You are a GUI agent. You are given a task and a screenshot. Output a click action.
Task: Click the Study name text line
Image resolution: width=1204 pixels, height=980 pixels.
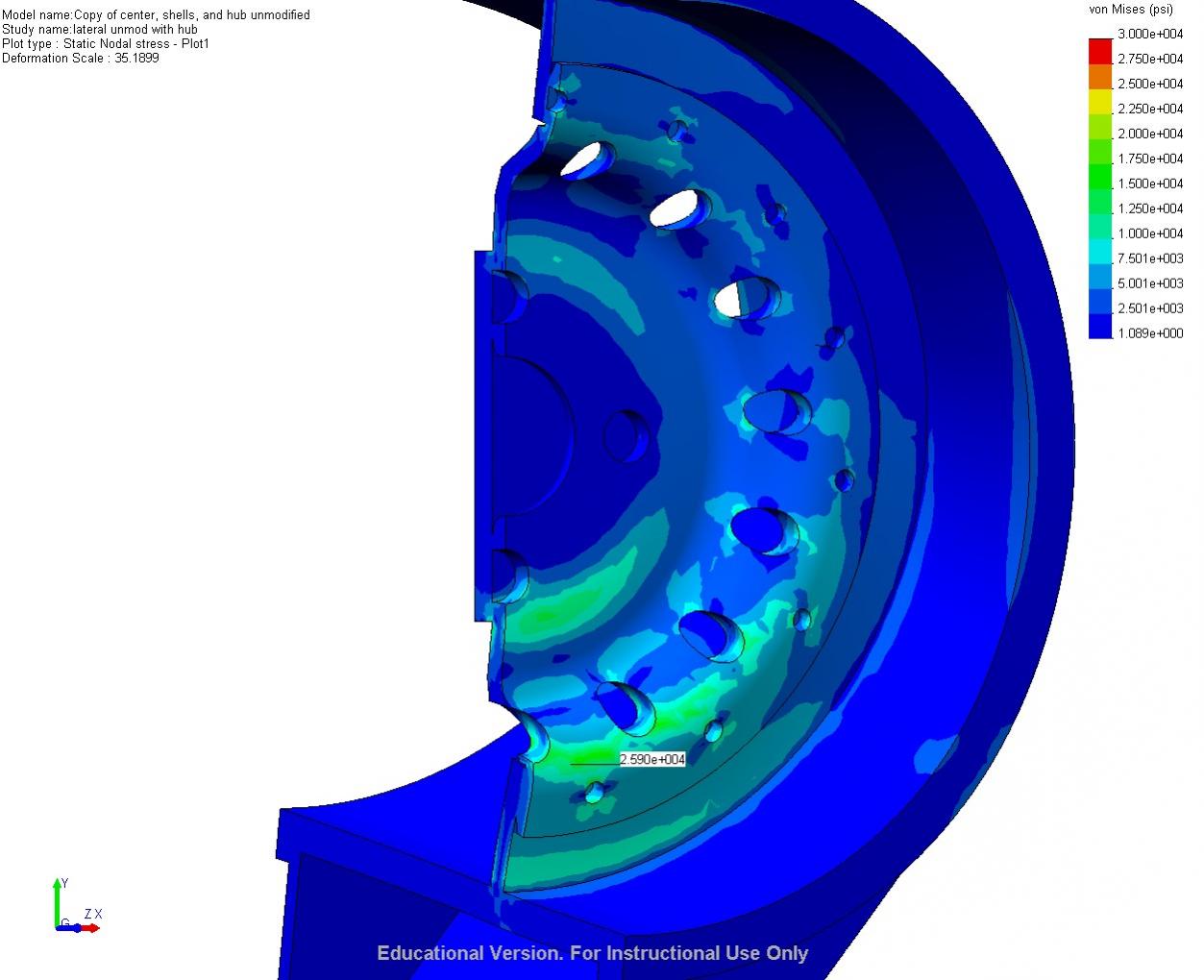coord(100,30)
